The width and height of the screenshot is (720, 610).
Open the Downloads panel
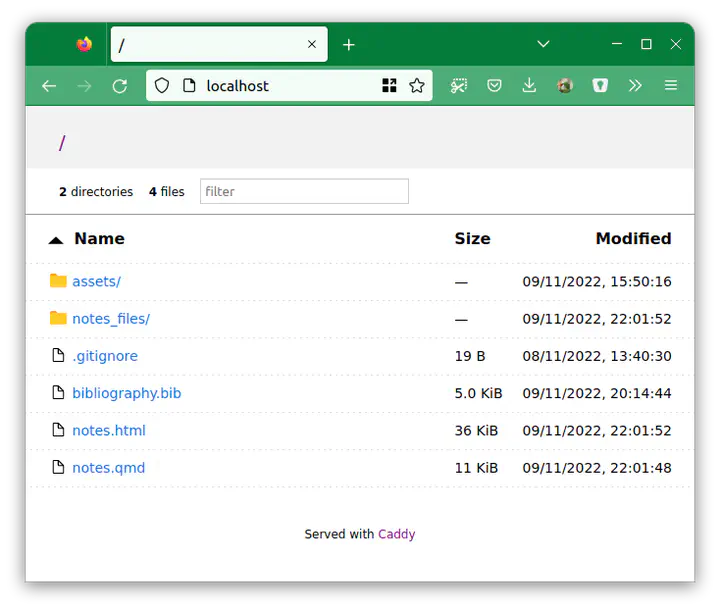point(529,86)
